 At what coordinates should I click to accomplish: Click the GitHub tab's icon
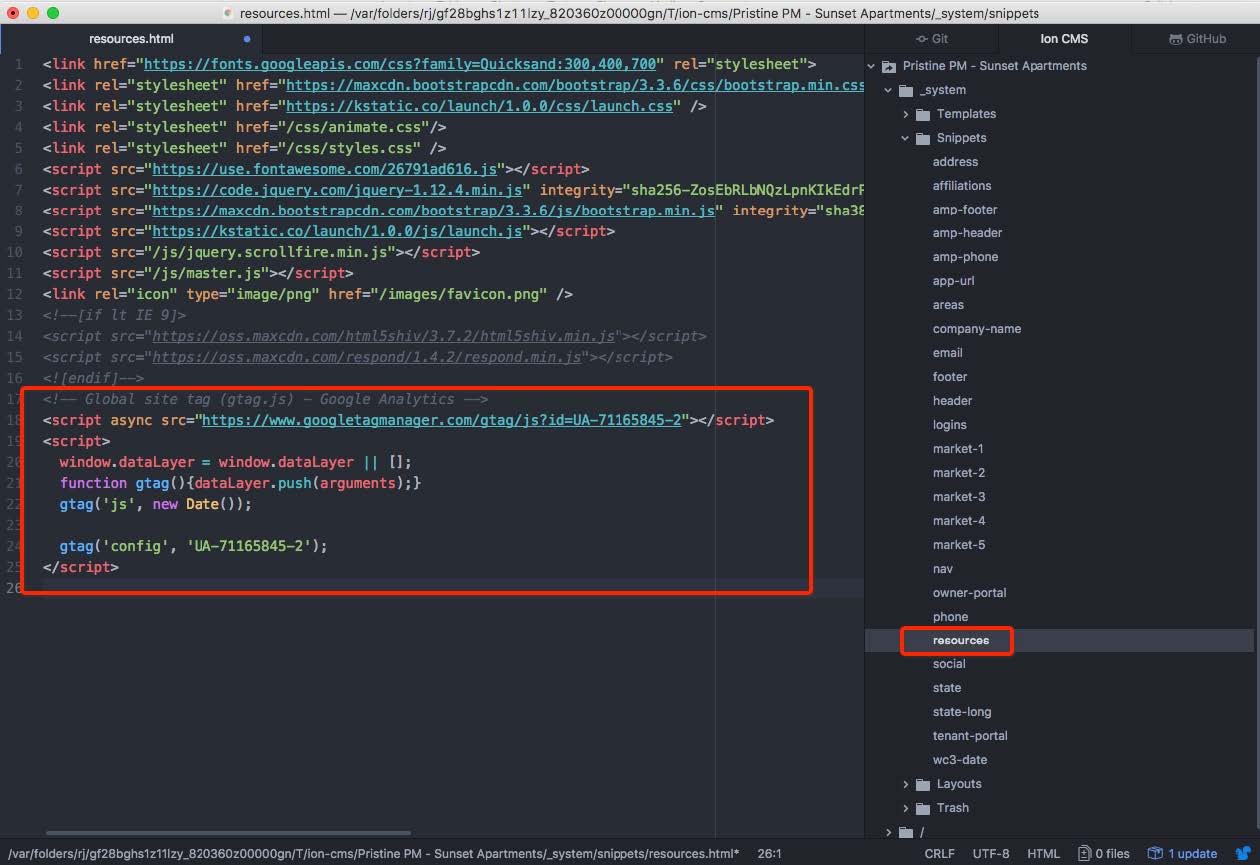pos(1176,39)
